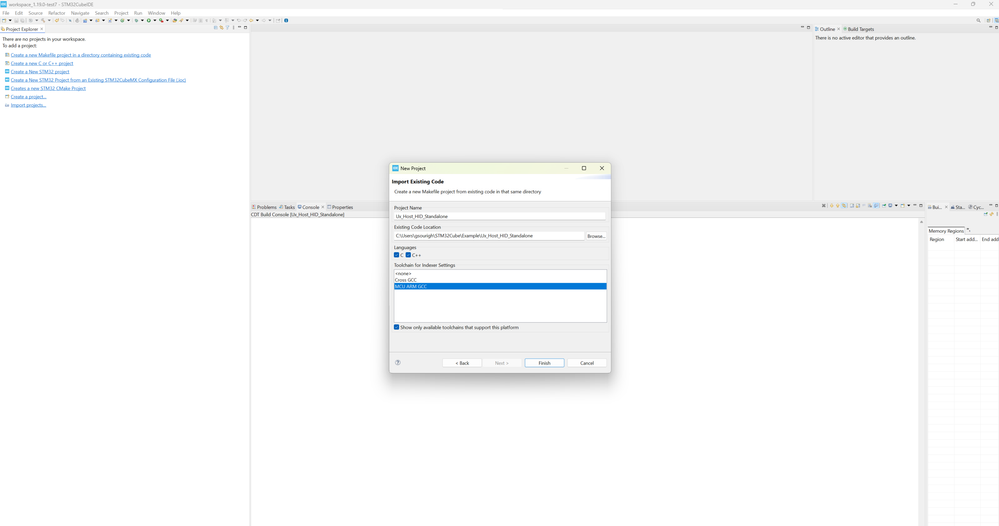Open dropdown arrow next to build hammer icon

[50, 20]
